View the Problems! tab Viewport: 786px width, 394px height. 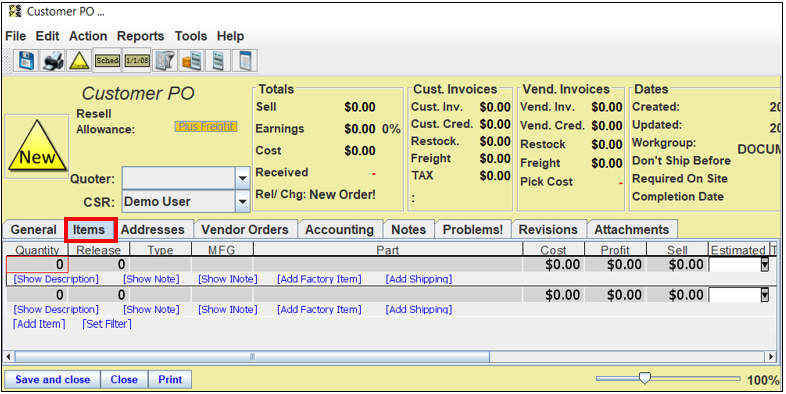coord(473,230)
